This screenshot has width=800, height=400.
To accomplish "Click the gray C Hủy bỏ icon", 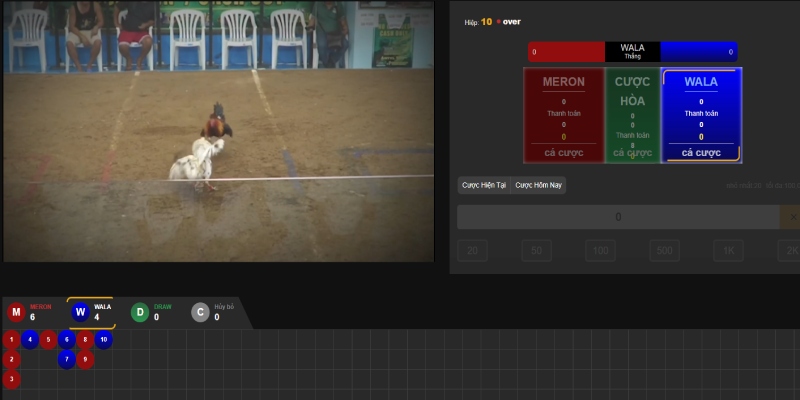I will pos(201,312).
